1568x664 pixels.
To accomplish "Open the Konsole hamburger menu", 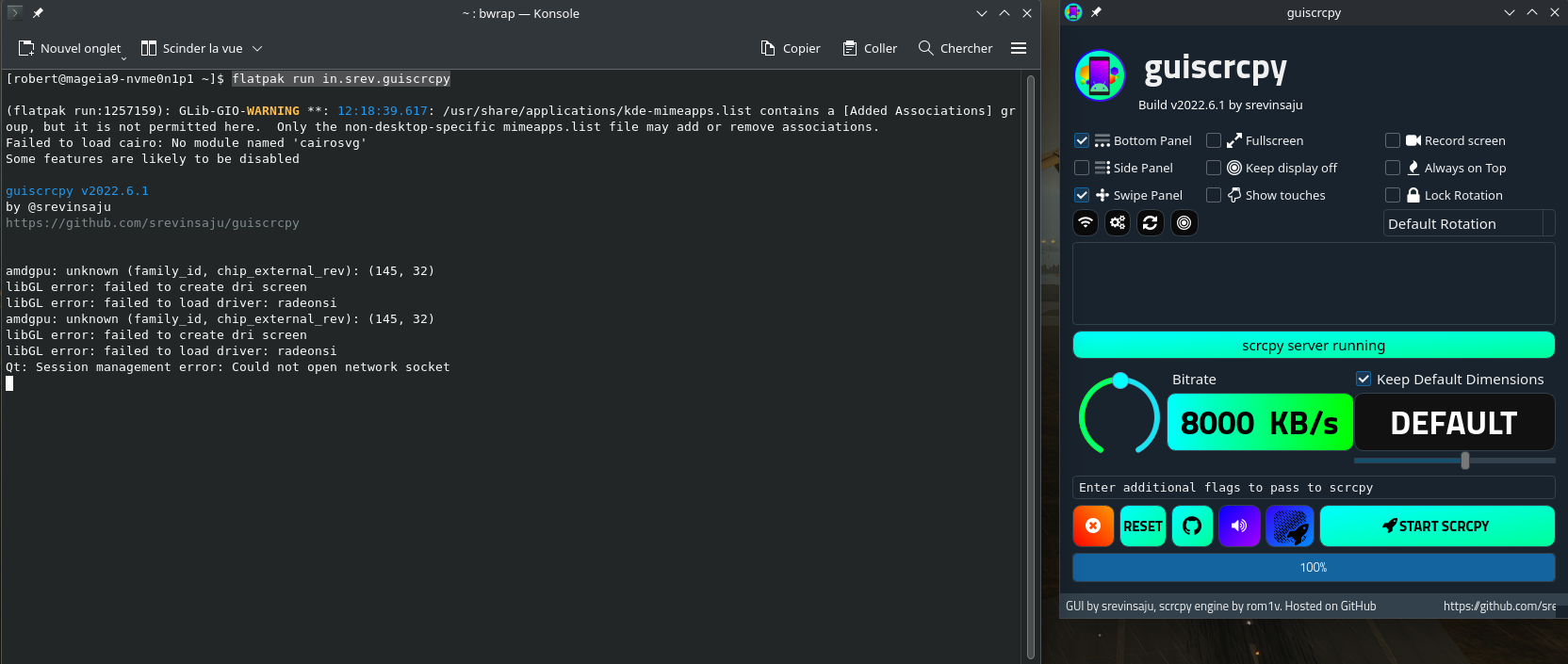I will click(x=1019, y=48).
